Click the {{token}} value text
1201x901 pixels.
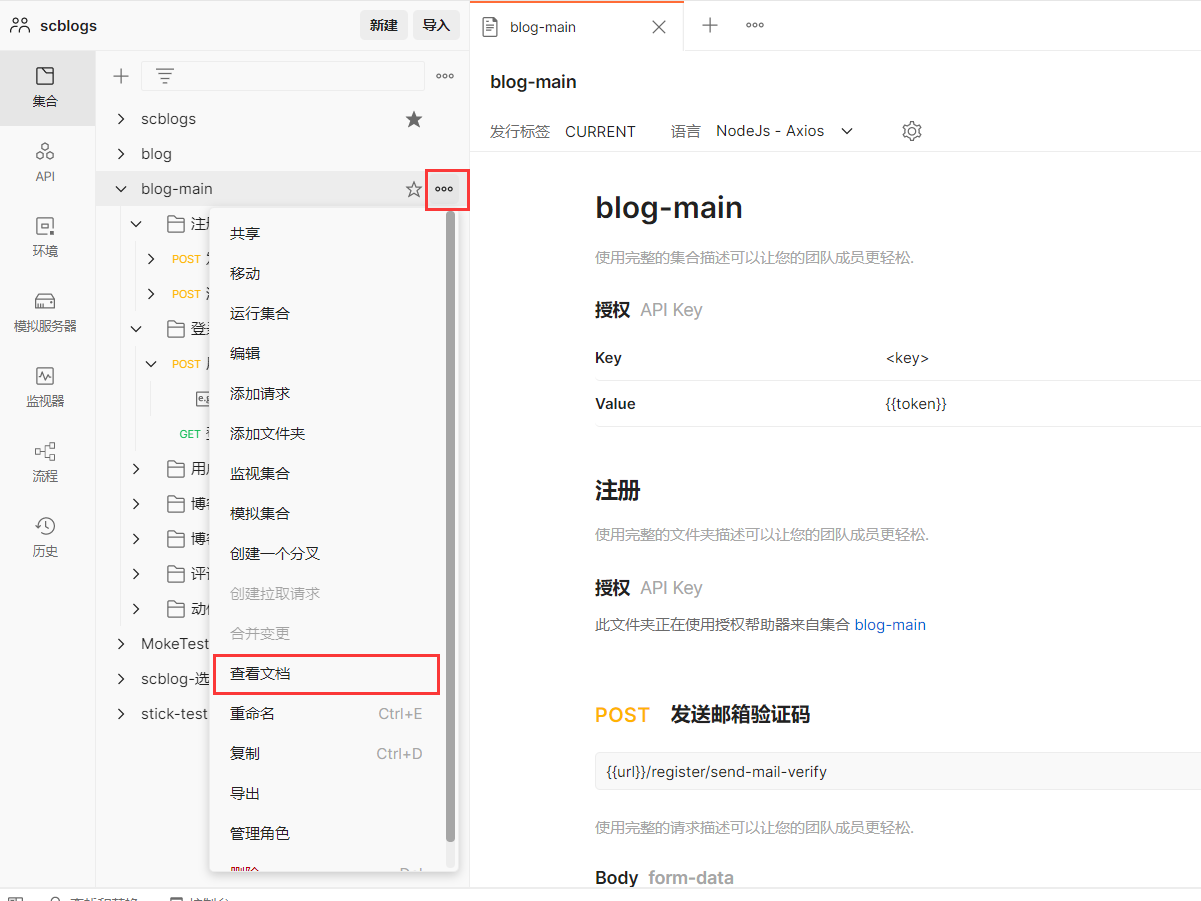[x=916, y=404]
